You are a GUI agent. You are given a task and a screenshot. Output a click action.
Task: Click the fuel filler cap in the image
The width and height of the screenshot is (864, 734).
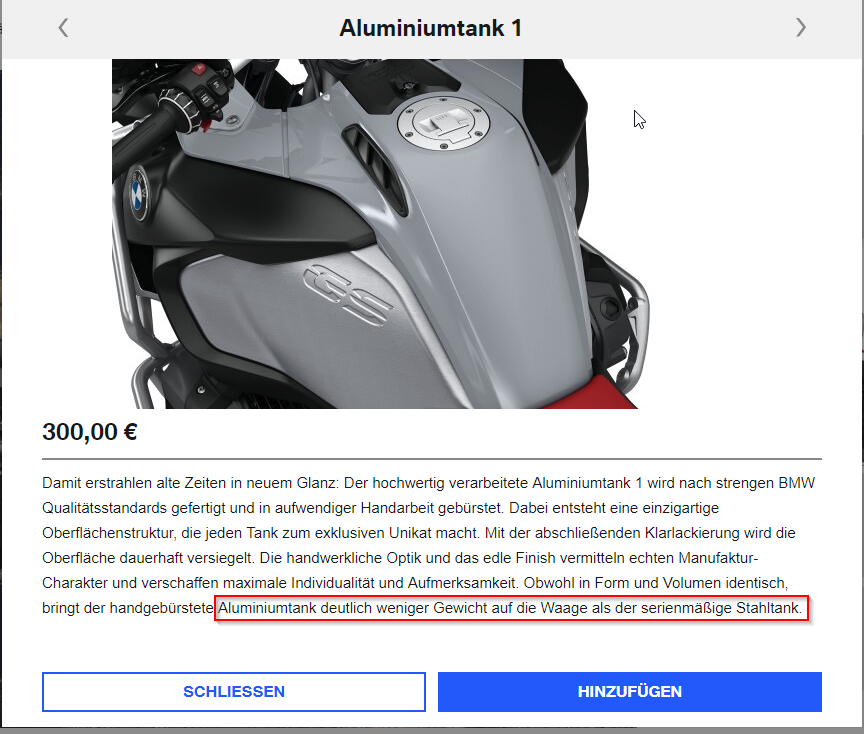443,123
